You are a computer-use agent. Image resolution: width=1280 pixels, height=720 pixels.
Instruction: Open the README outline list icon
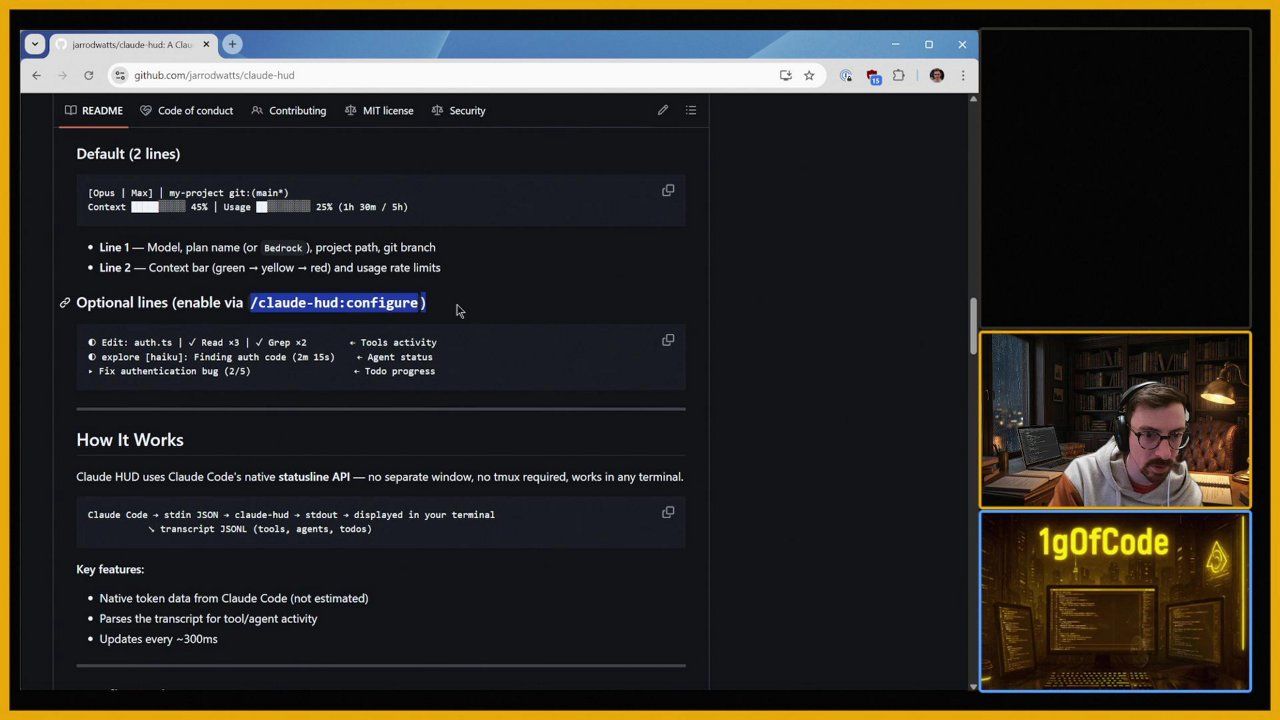(691, 110)
